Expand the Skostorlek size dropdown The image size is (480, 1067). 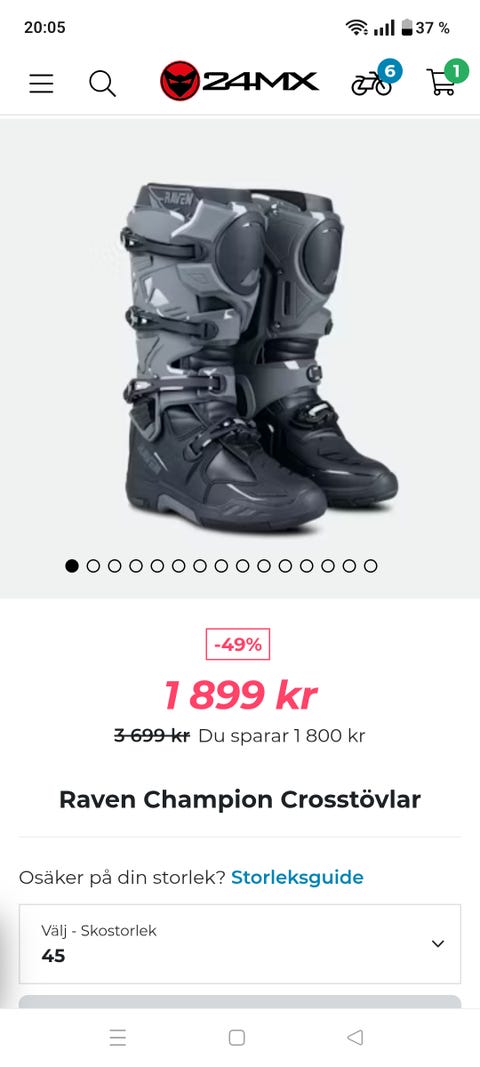240,944
